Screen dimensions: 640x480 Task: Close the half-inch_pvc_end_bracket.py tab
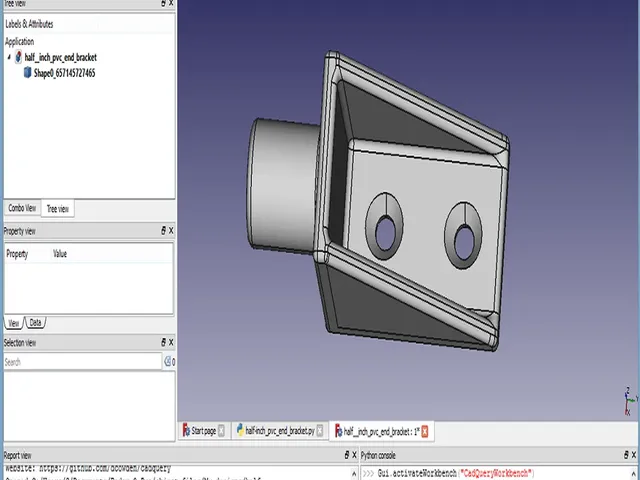coord(320,431)
